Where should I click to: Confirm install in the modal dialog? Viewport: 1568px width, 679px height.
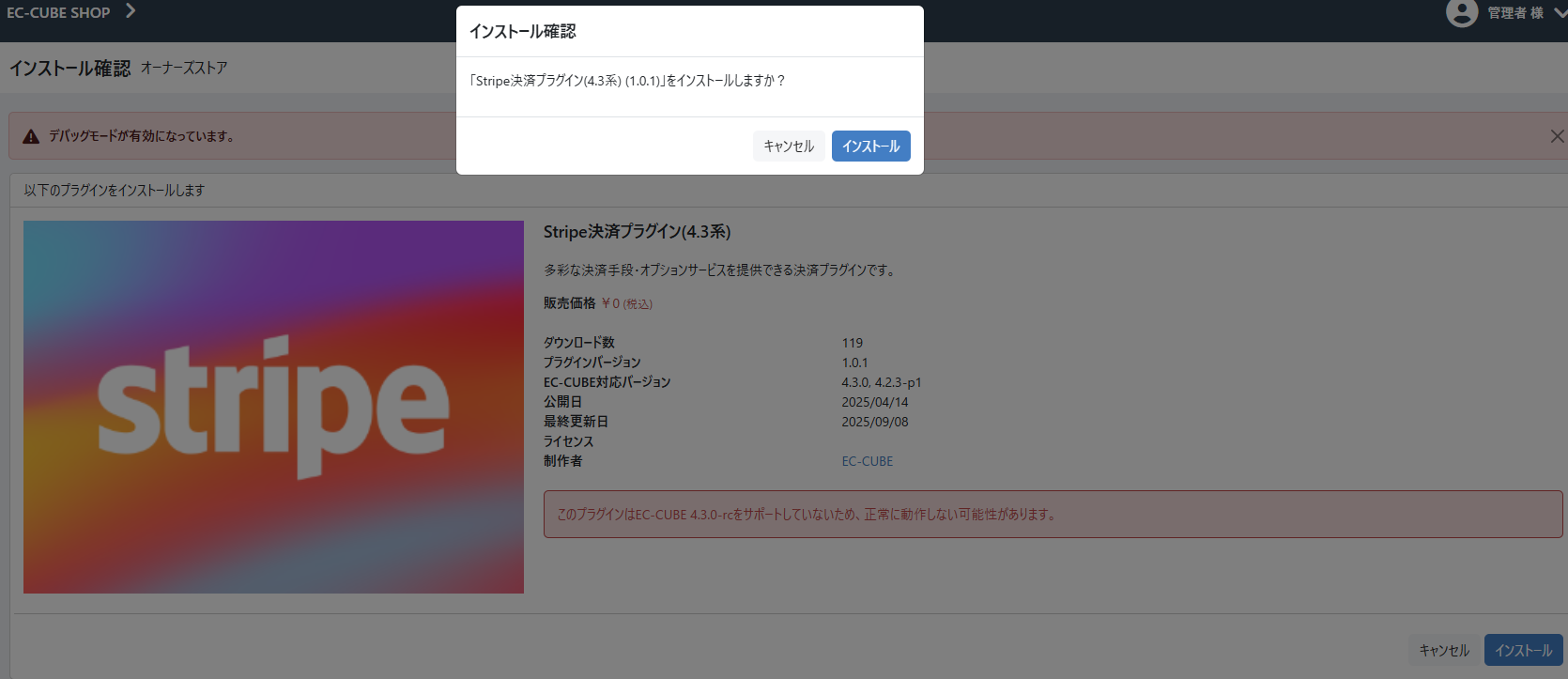point(870,146)
